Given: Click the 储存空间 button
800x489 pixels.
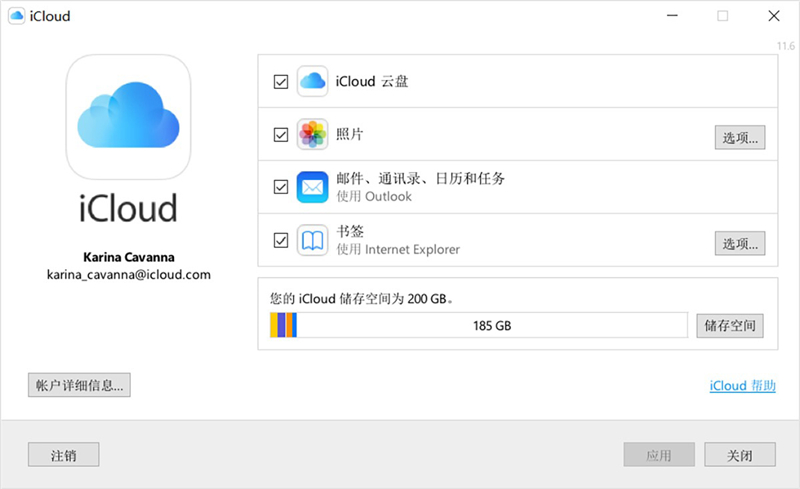Looking at the screenshot, I should (730, 325).
